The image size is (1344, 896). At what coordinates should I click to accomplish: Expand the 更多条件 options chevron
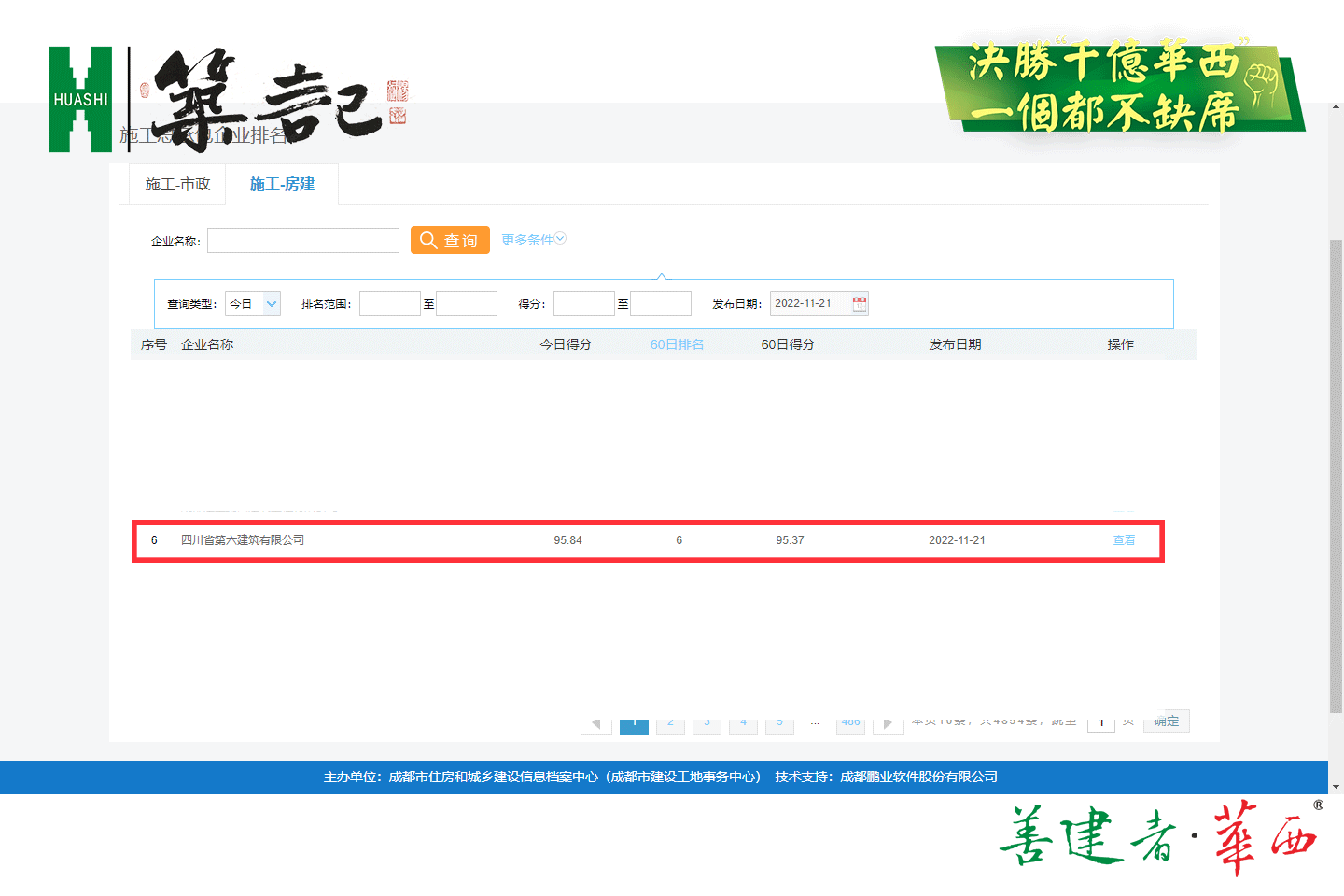point(561,239)
